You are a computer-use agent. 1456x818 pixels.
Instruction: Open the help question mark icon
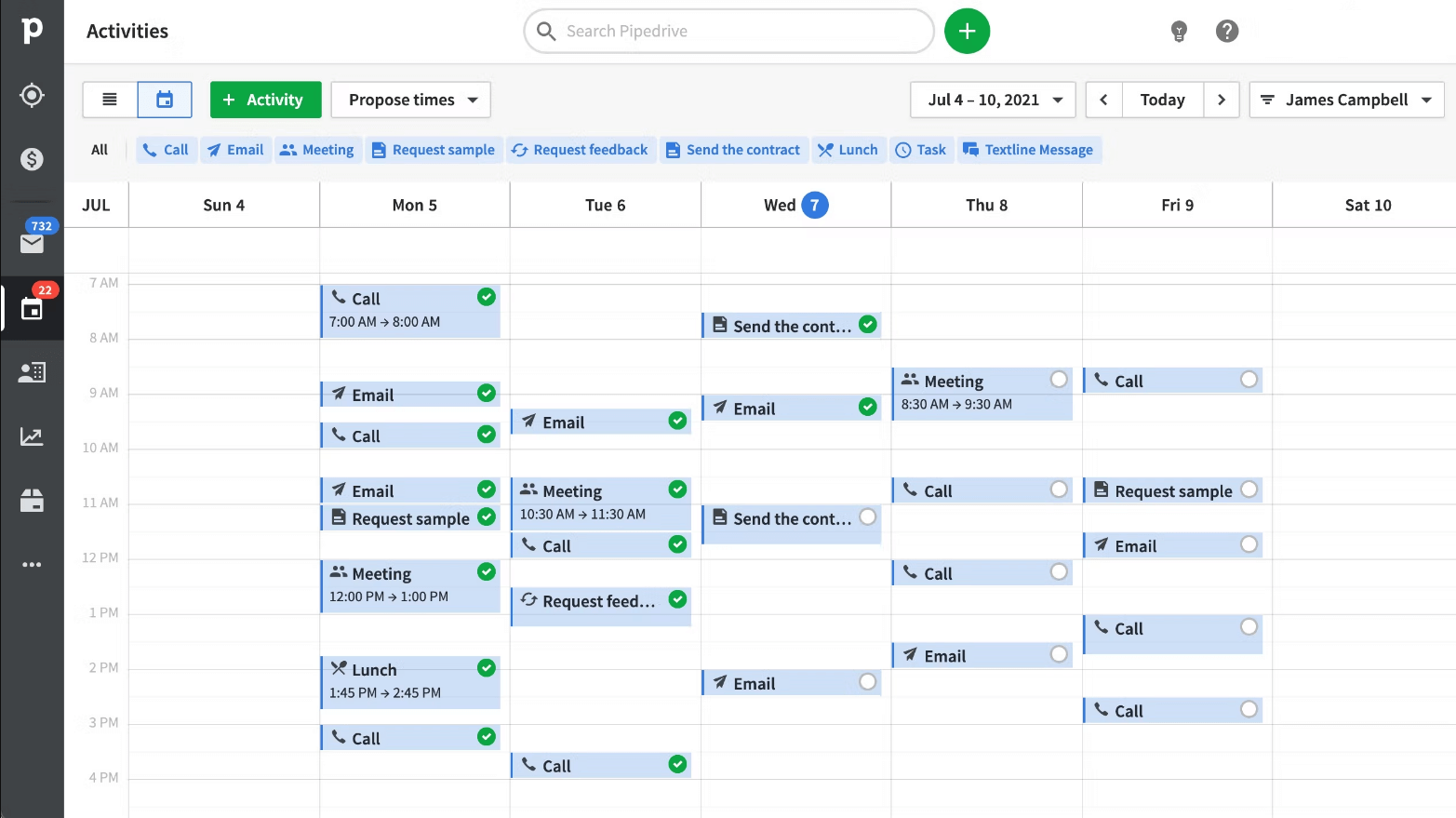[1227, 31]
